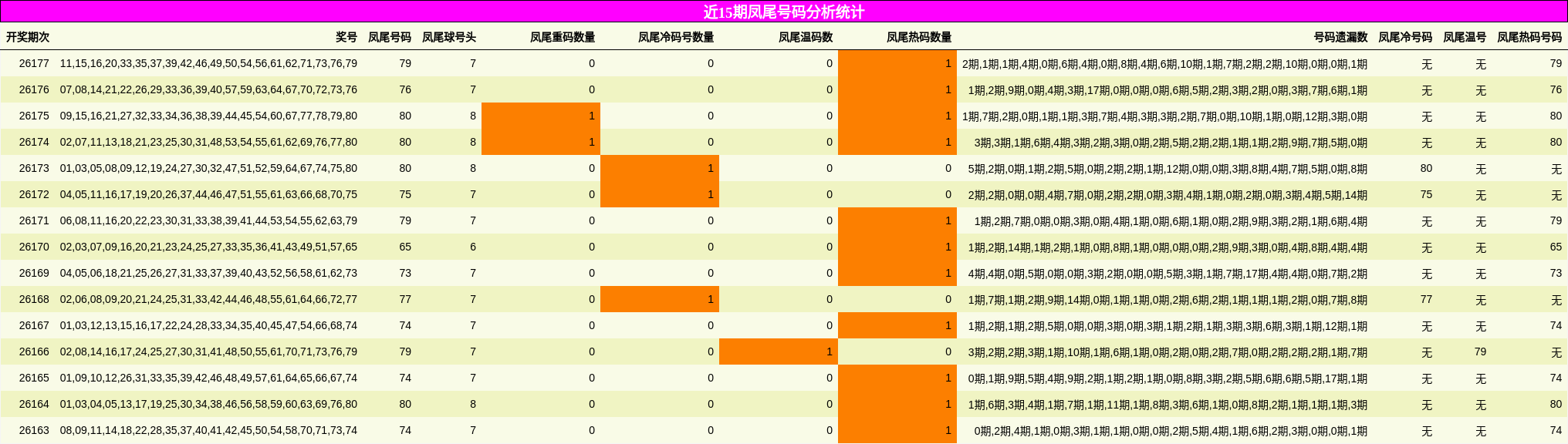Select draw period 26170

click(x=34, y=247)
